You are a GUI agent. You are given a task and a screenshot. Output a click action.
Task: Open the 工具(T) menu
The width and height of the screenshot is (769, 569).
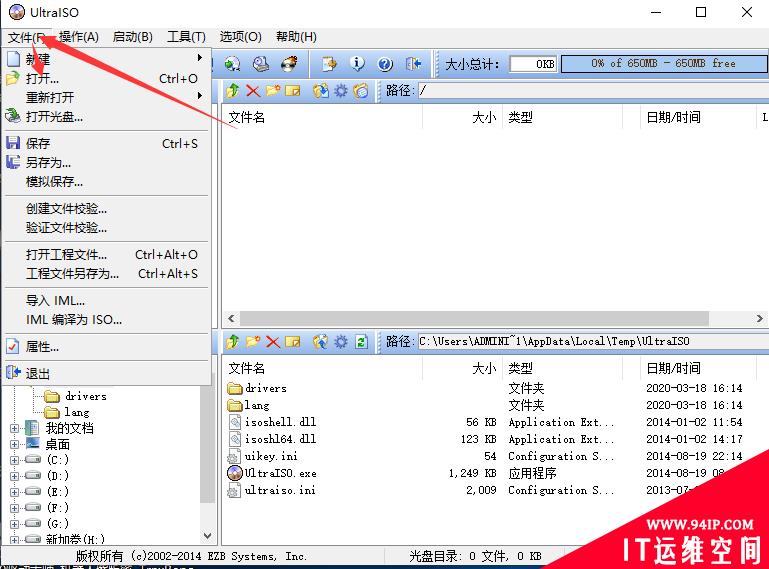coord(186,37)
